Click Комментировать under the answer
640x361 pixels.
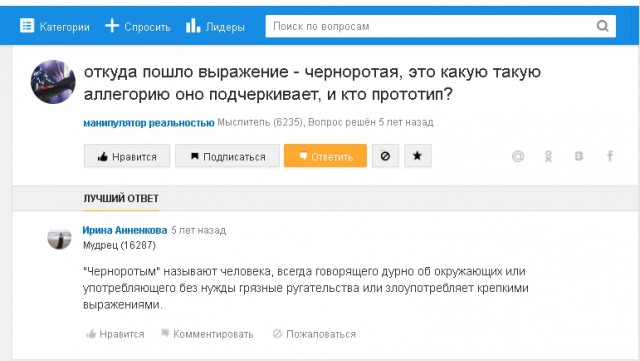pyautogui.click(x=207, y=334)
